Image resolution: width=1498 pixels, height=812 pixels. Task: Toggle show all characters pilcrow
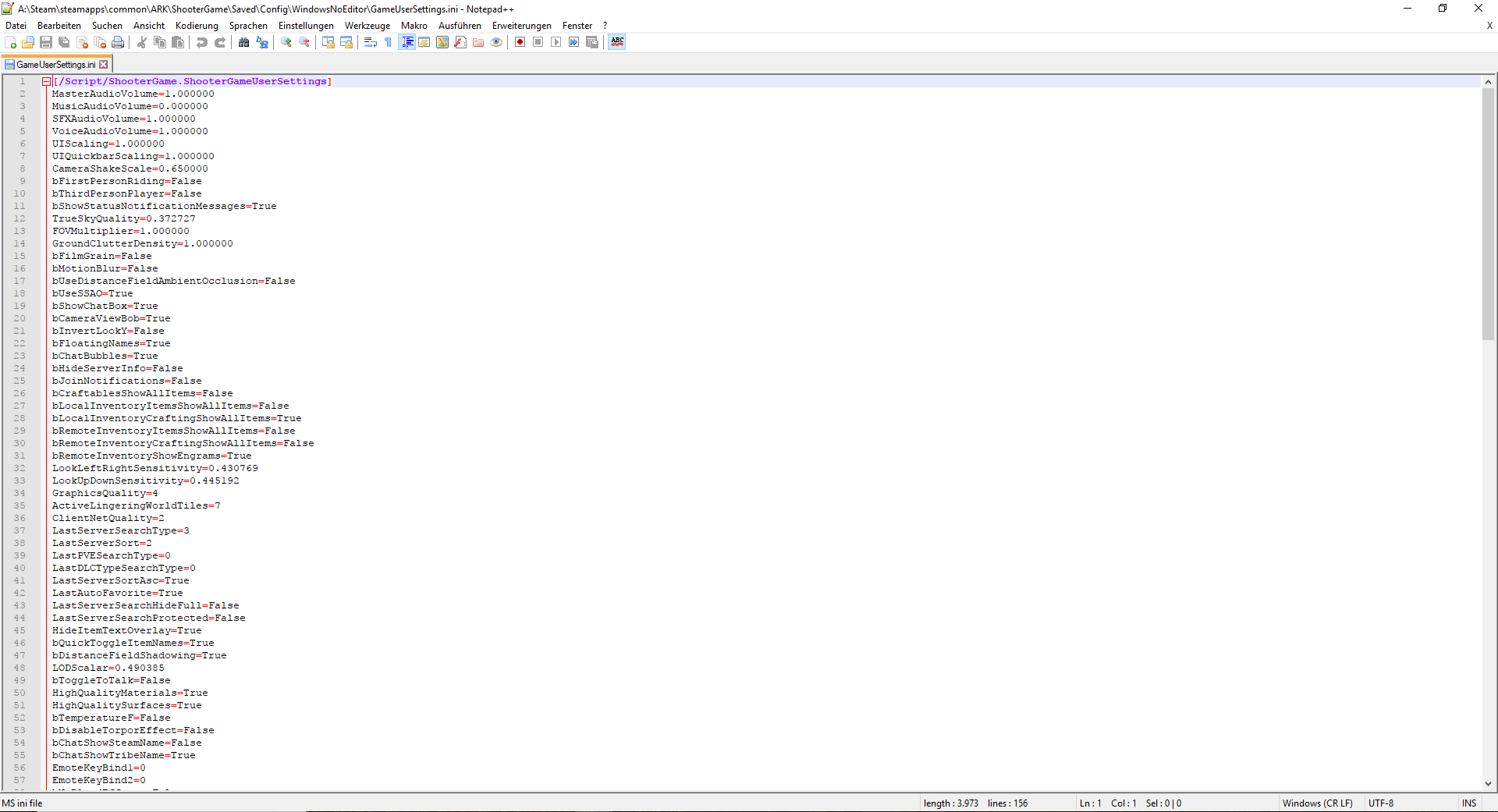click(x=388, y=42)
